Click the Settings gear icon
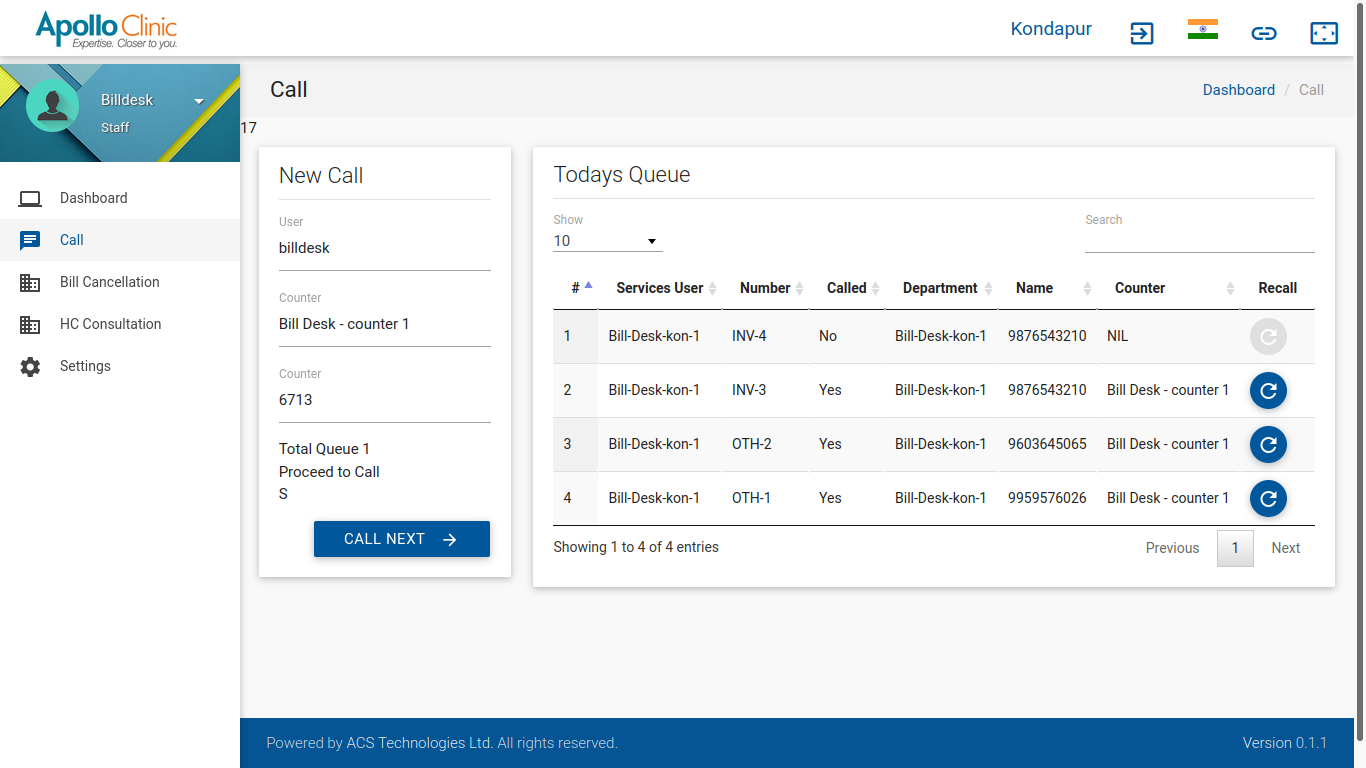Image resolution: width=1366 pixels, height=768 pixels. pos(30,366)
